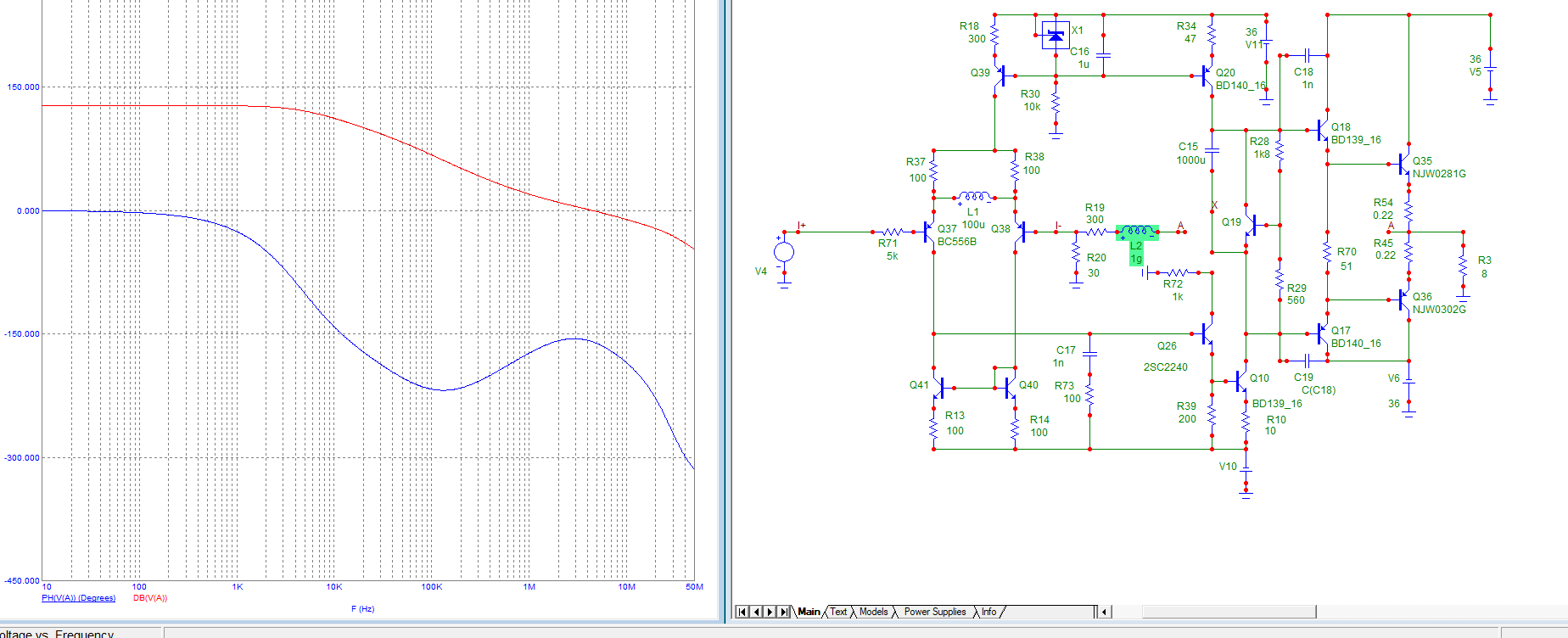Select the R71 input resistor symbol
Image resolution: width=1568 pixels, height=638 pixels.
tap(893, 232)
